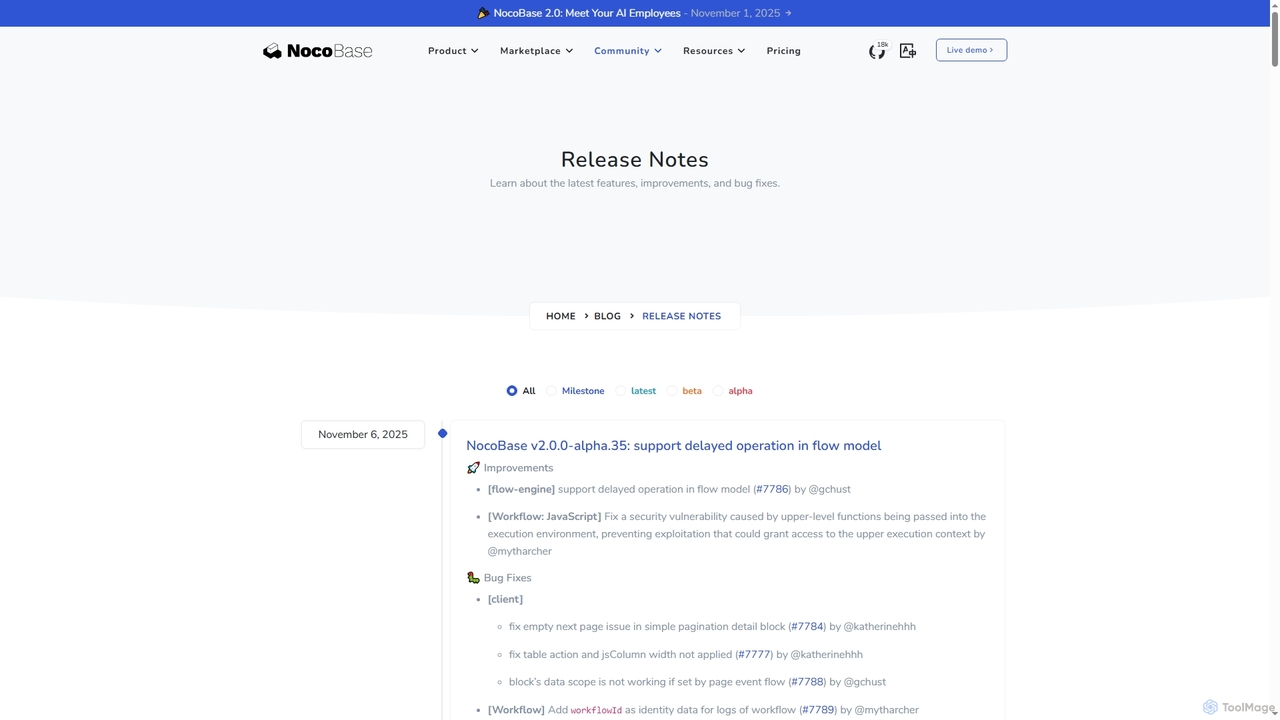
Task: Select the All release filter
Action: tap(521, 391)
